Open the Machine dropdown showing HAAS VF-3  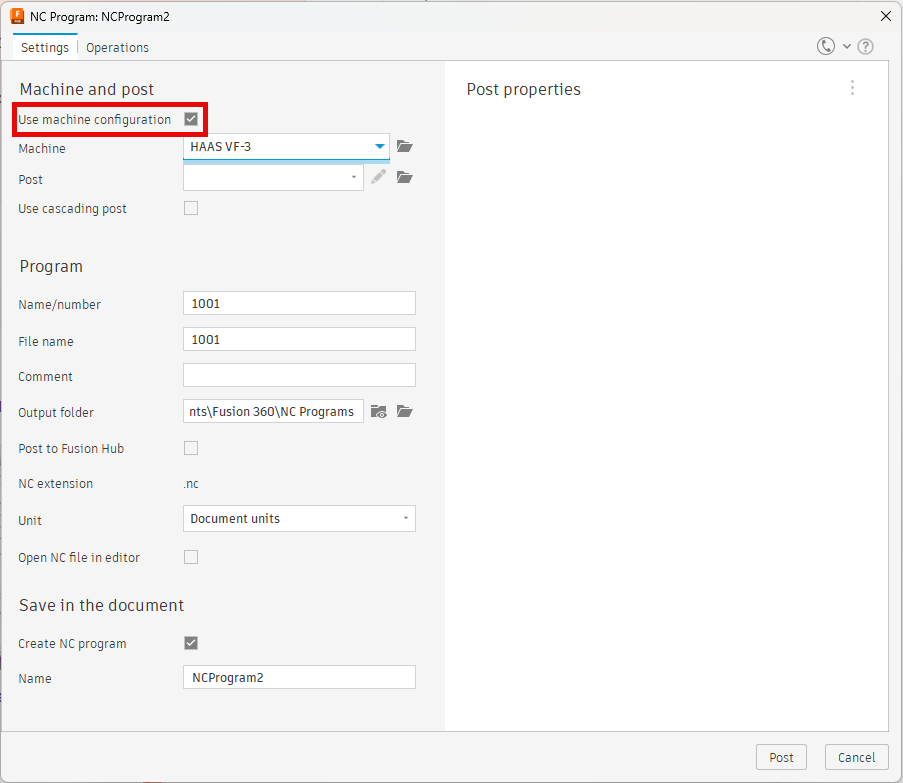pyautogui.click(x=286, y=147)
